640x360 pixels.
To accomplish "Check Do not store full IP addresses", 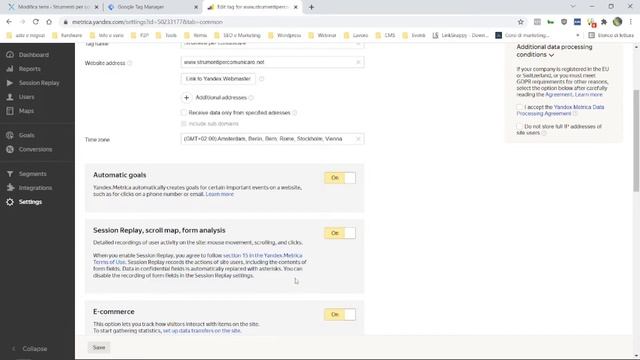I will pyautogui.click(x=520, y=127).
